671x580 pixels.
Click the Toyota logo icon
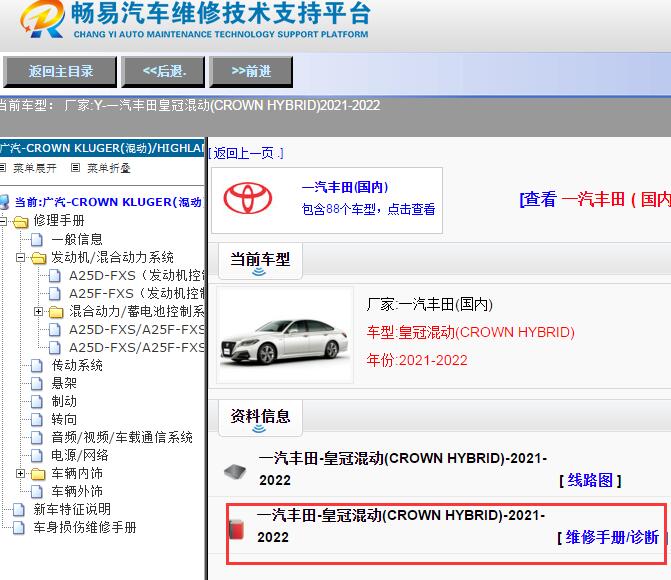pyautogui.click(x=248, y=198)
